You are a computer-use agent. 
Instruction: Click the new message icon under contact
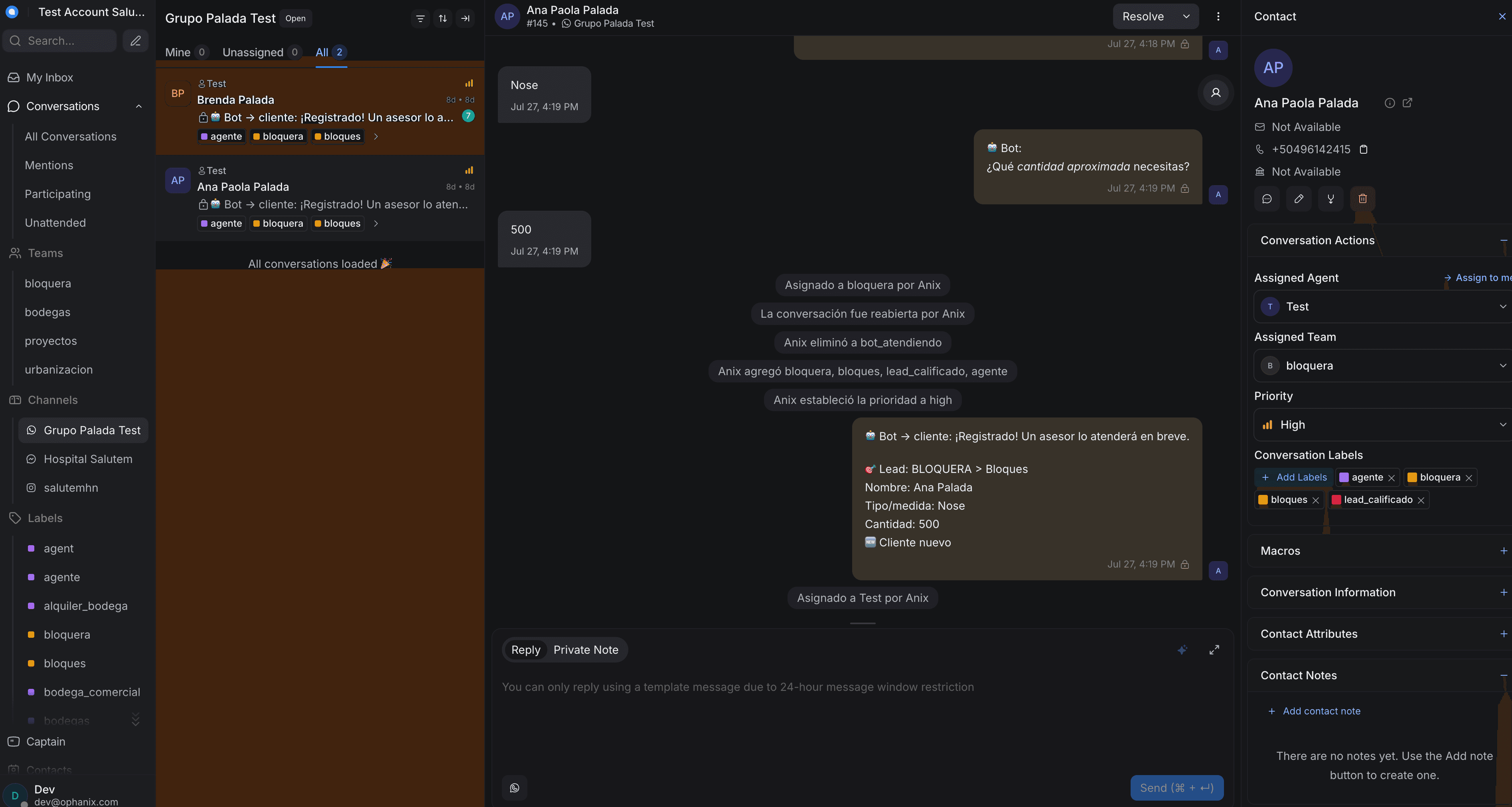tap(1267, 198)
